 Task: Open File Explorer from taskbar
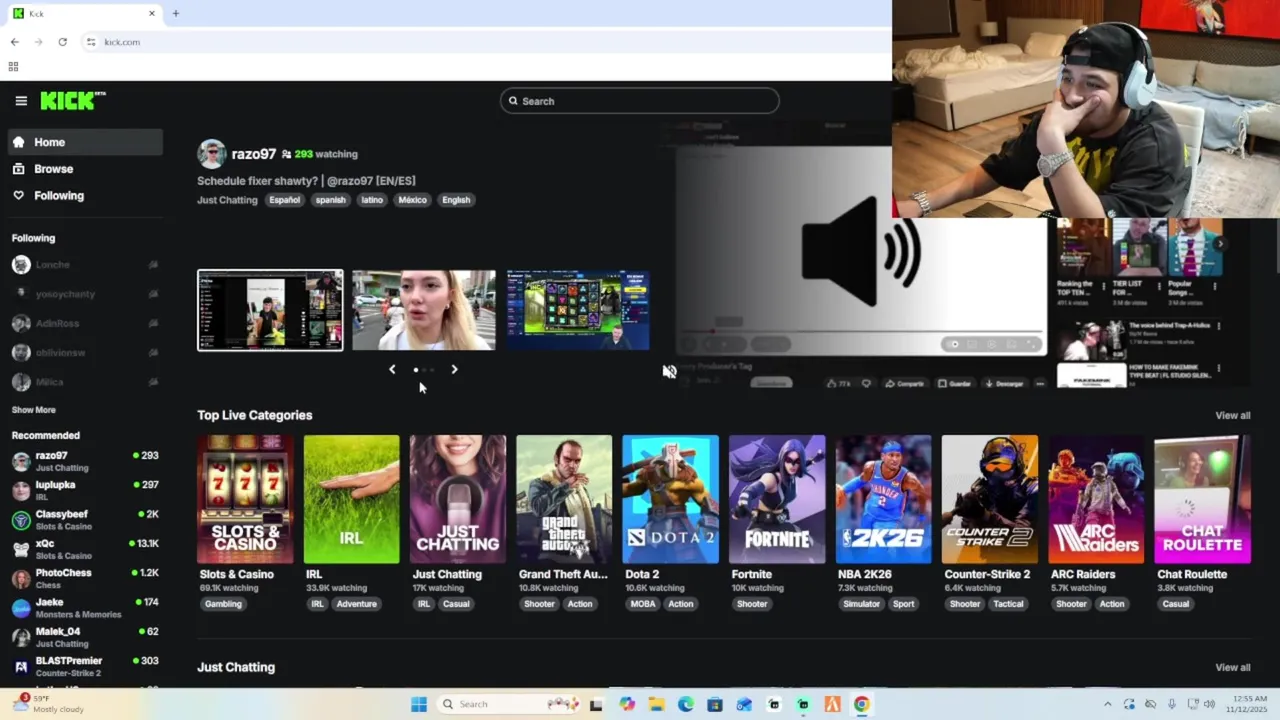pyautogui.click(x=656, y=704)
